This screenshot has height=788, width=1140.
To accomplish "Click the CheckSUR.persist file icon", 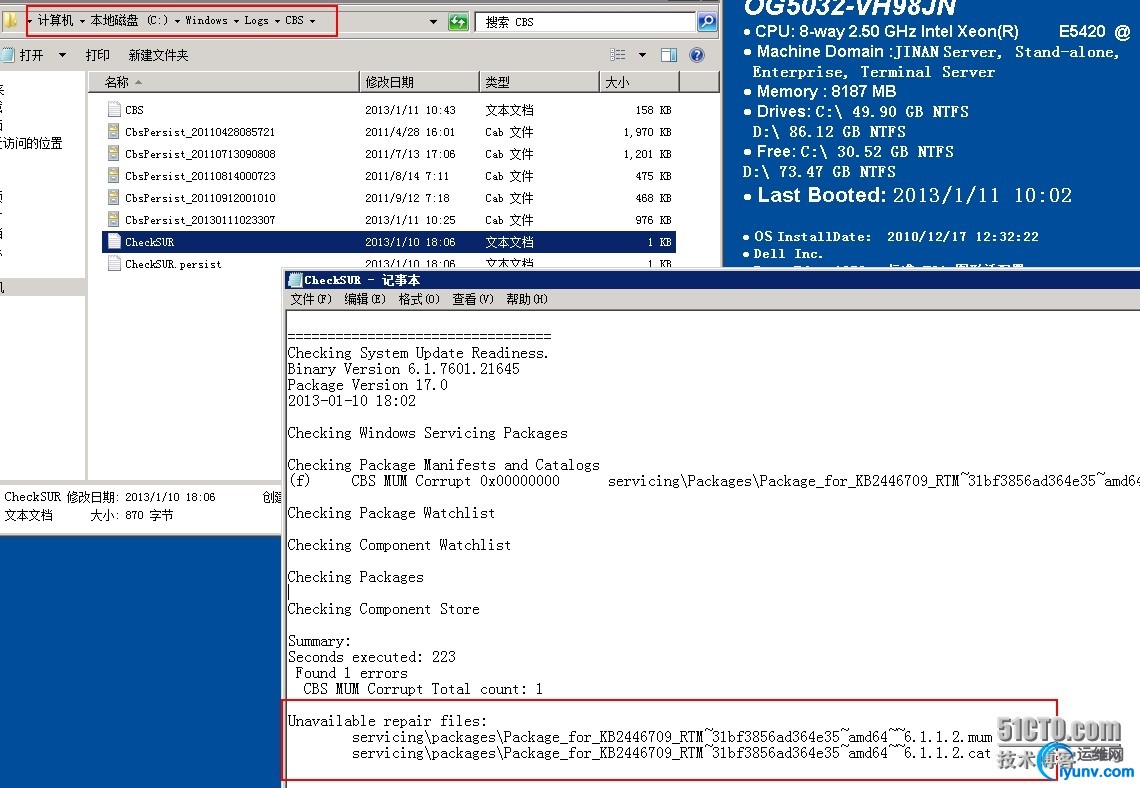I will tap(114, 264).
